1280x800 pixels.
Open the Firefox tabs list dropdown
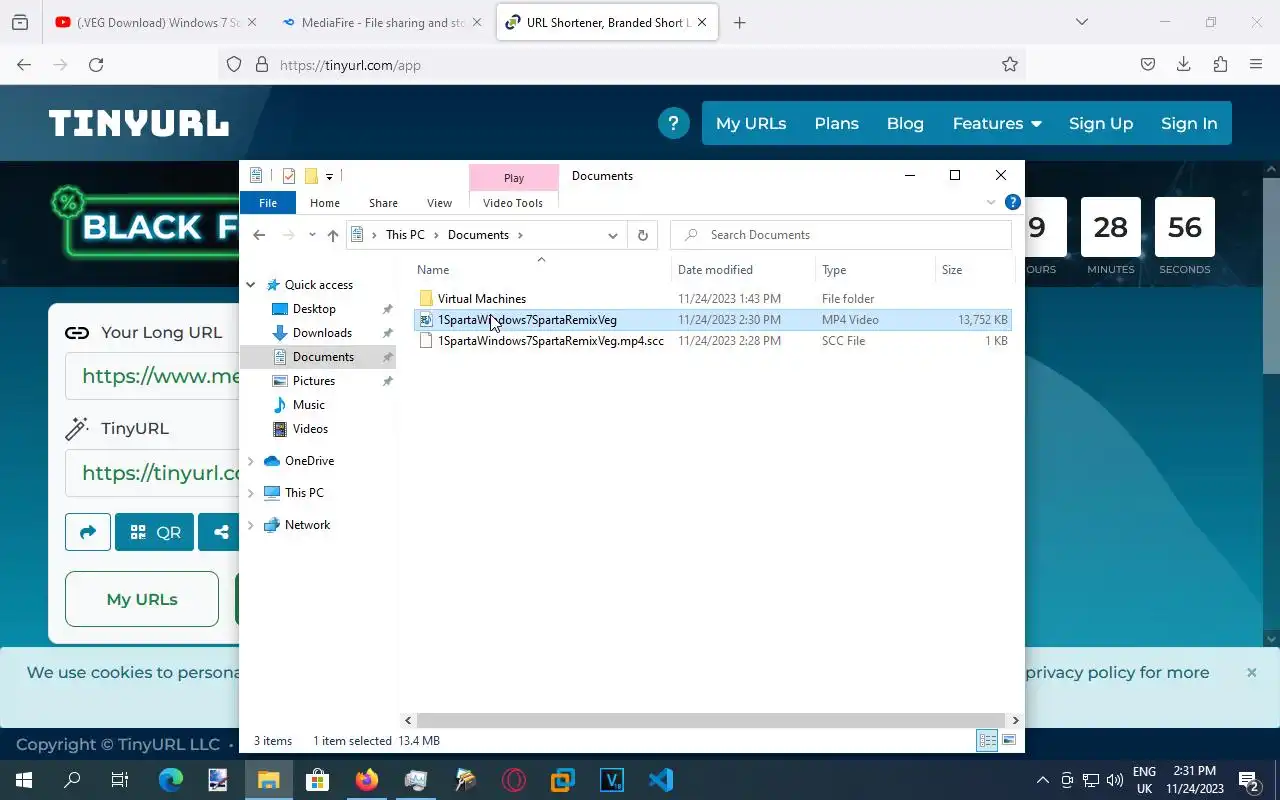[1081, 22]
